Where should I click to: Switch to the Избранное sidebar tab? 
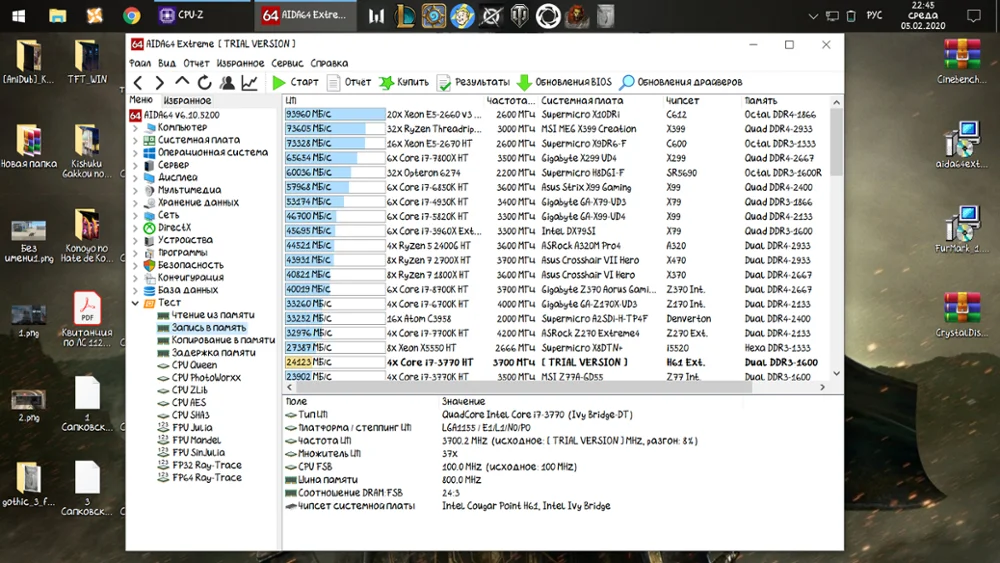[187, 101]
